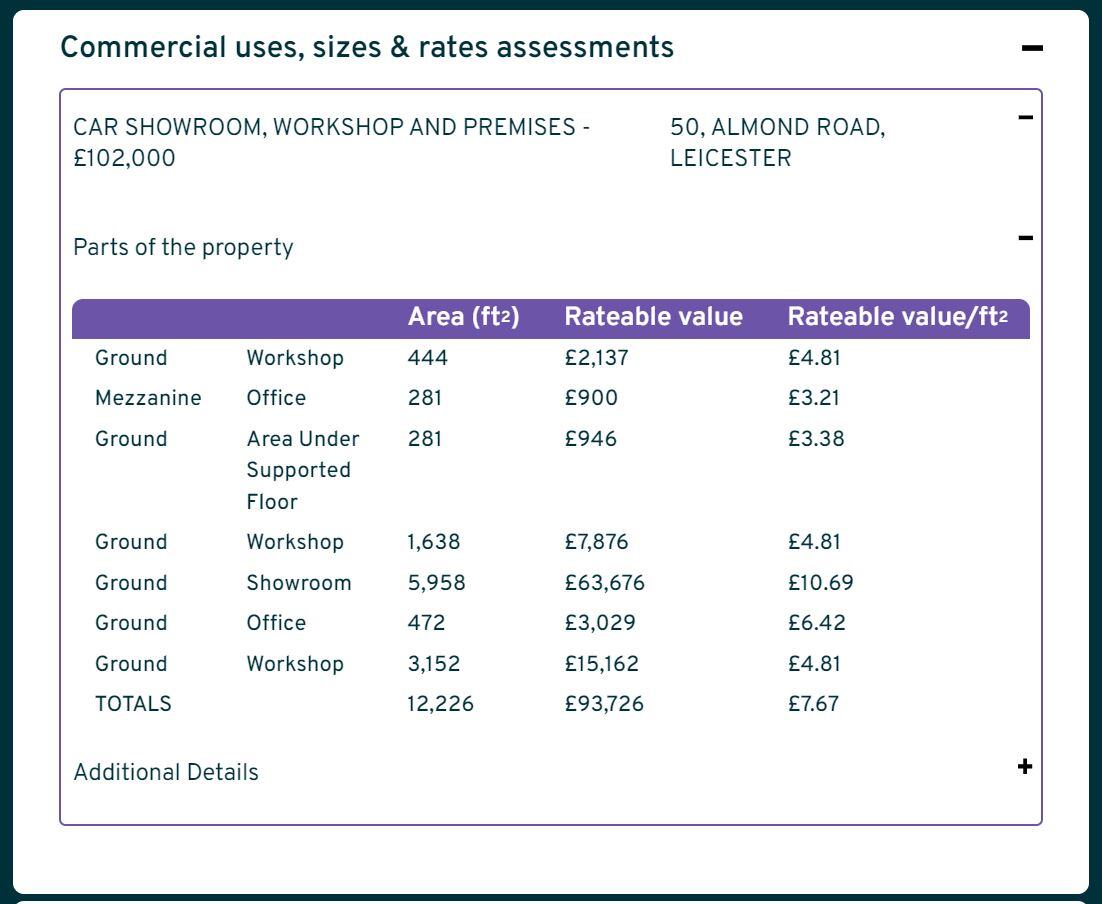Image resolution: width=1102 pixels, height=904 pixels.
Task: Select the Showroom cell in the table
Action: pyautogui.click(x=299, y=583)
